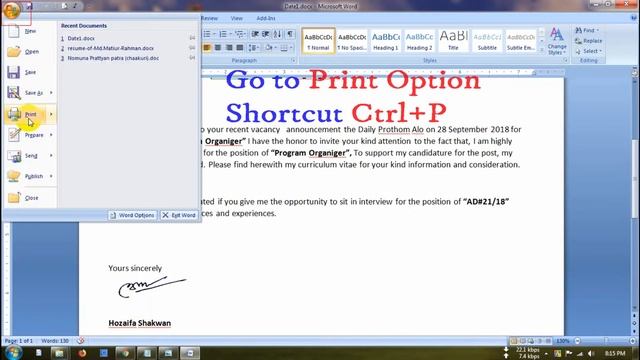Expand the Print submenu arrow
The height and width of the screenshot is (360, 640).
[x=51, y=114]
